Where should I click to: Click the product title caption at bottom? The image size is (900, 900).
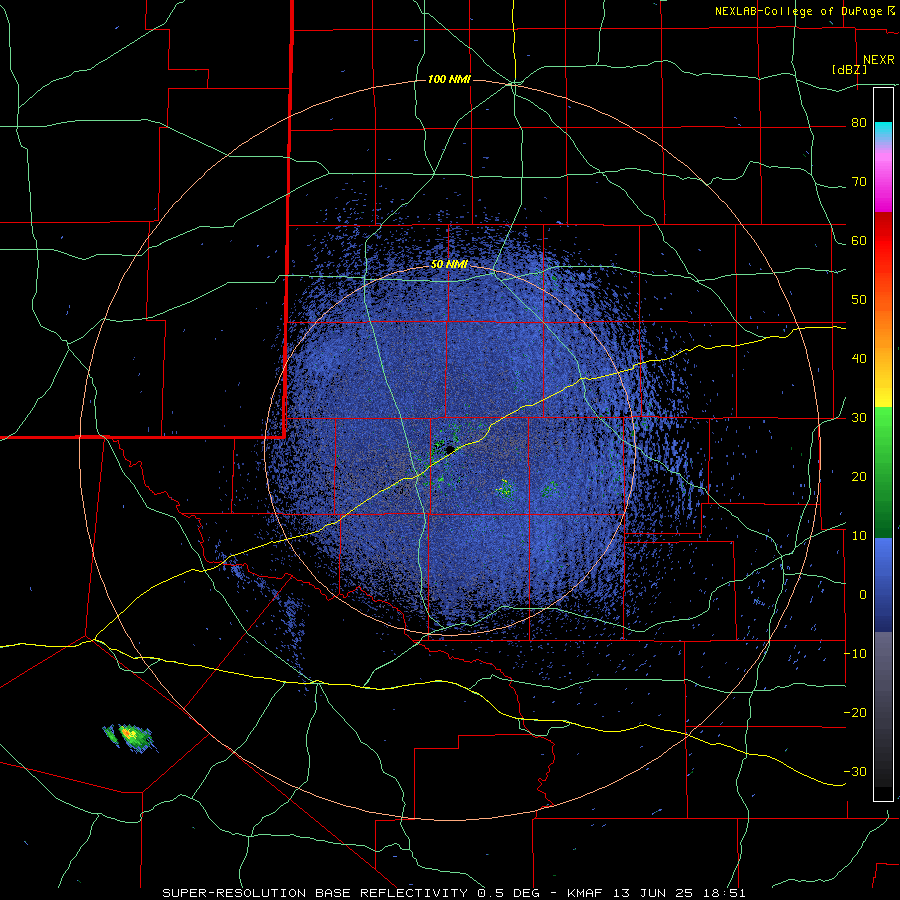(454, 893)
